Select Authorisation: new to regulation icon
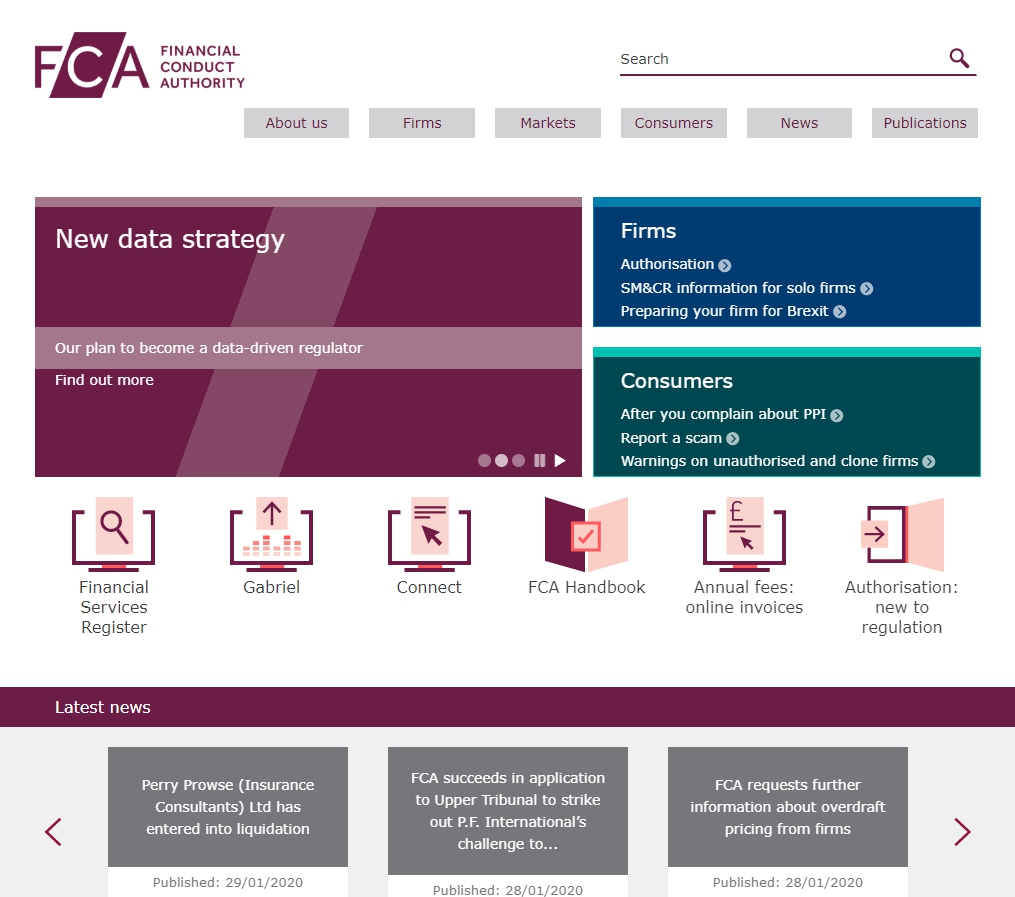The width and height of the screenshot is (1015, 897). point(901,535)
